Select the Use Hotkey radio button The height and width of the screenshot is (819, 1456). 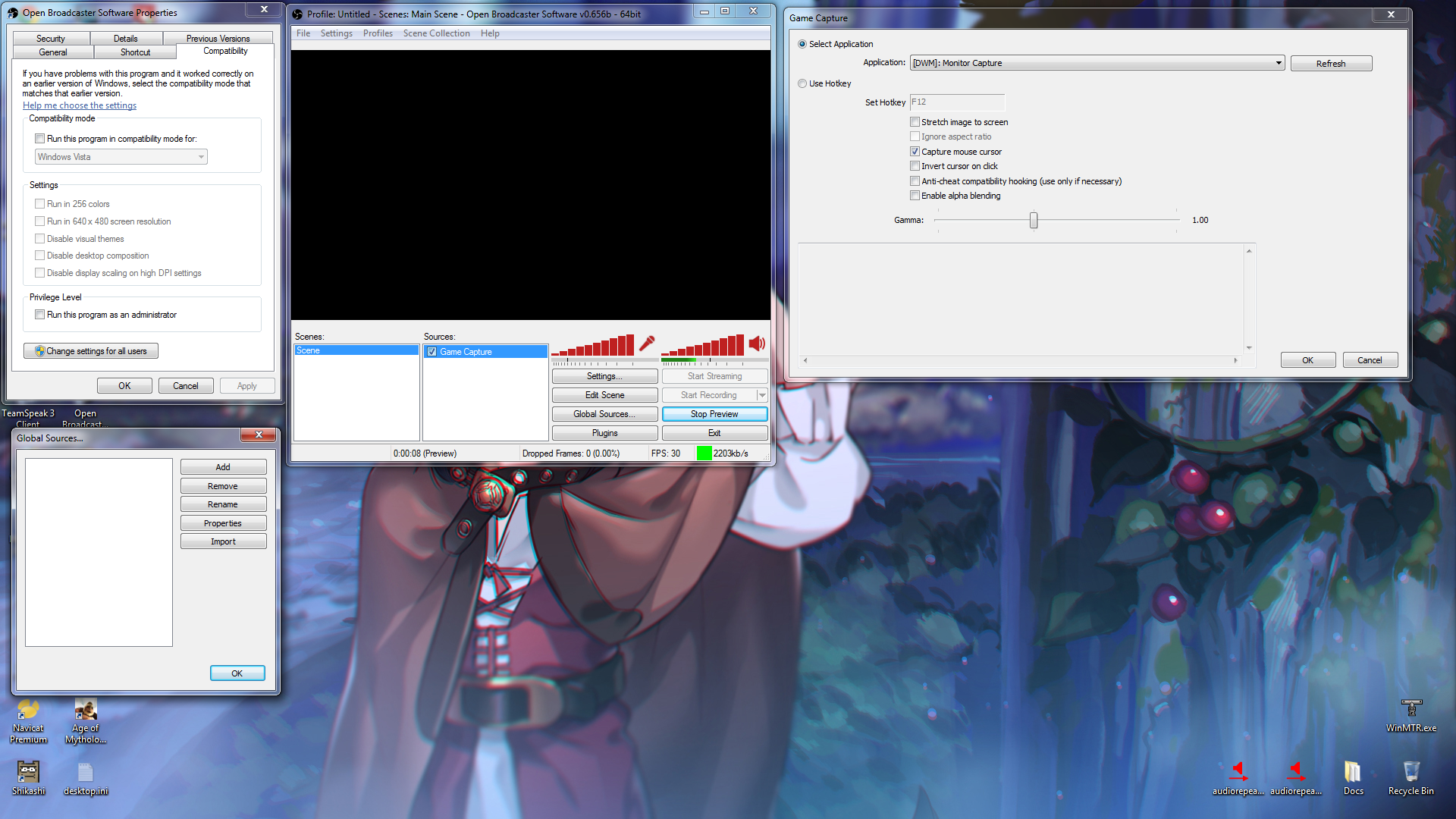coord(802,83)
